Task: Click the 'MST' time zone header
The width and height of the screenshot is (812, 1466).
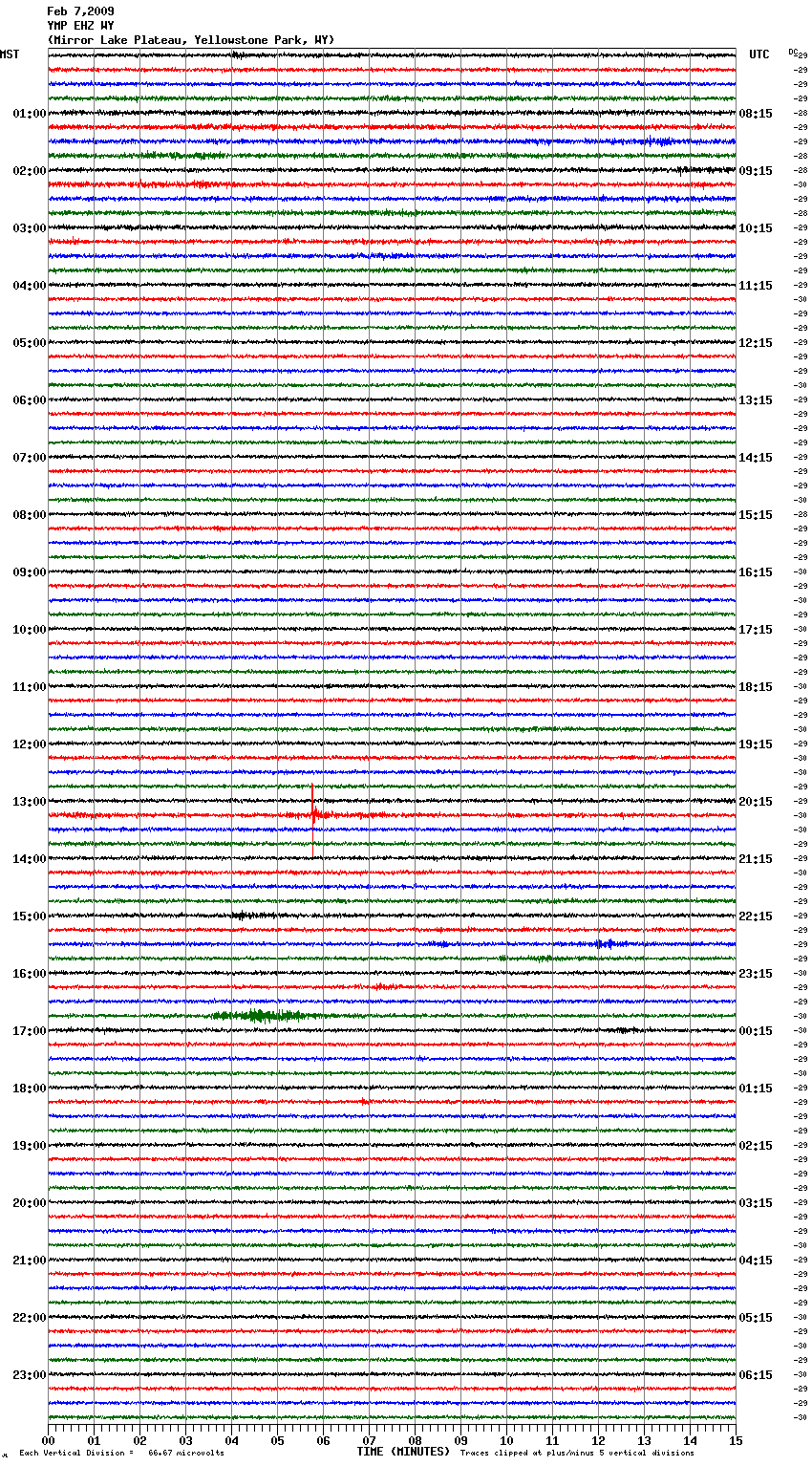Action: pos(10,54)
